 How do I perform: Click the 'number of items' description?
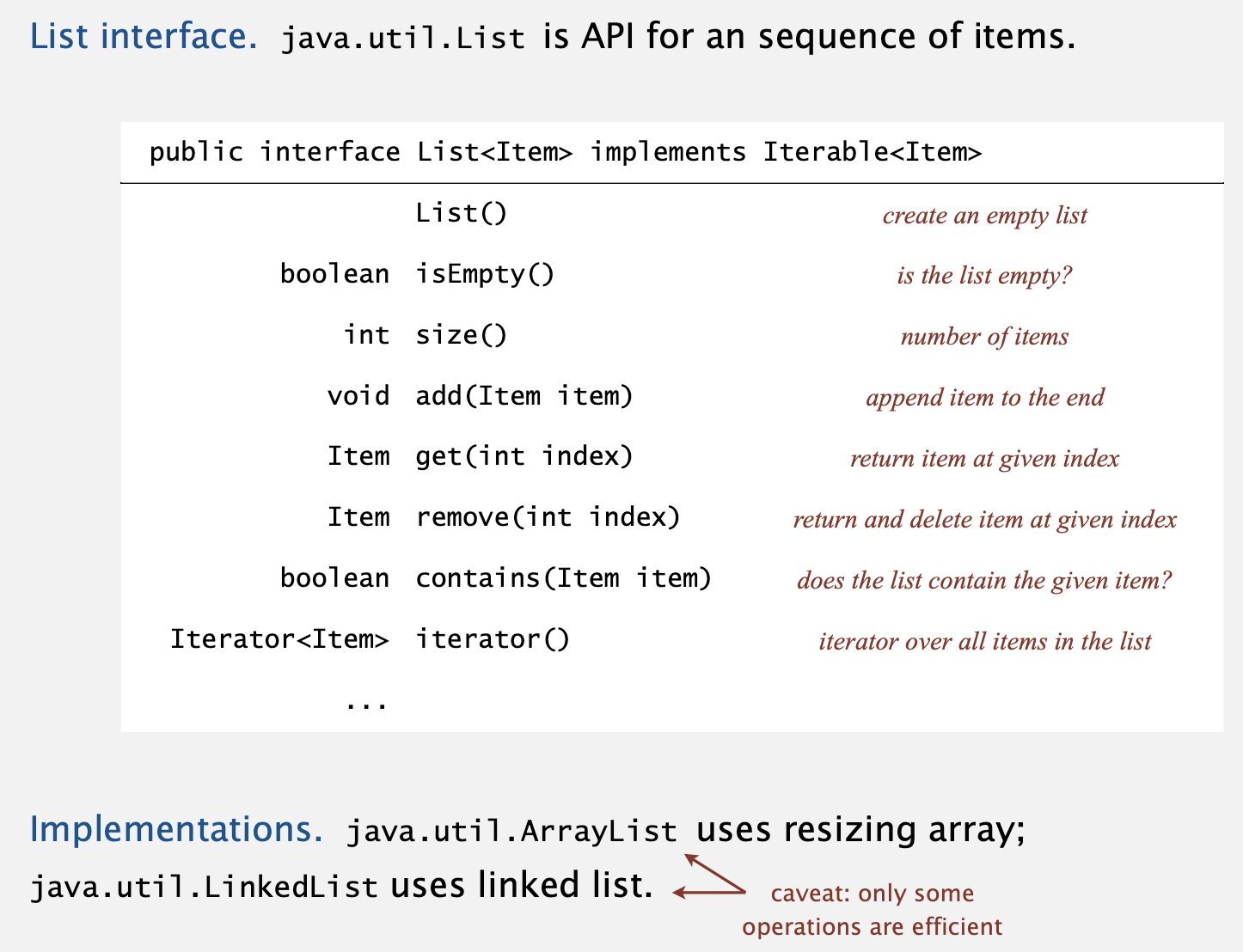(985, 337)
